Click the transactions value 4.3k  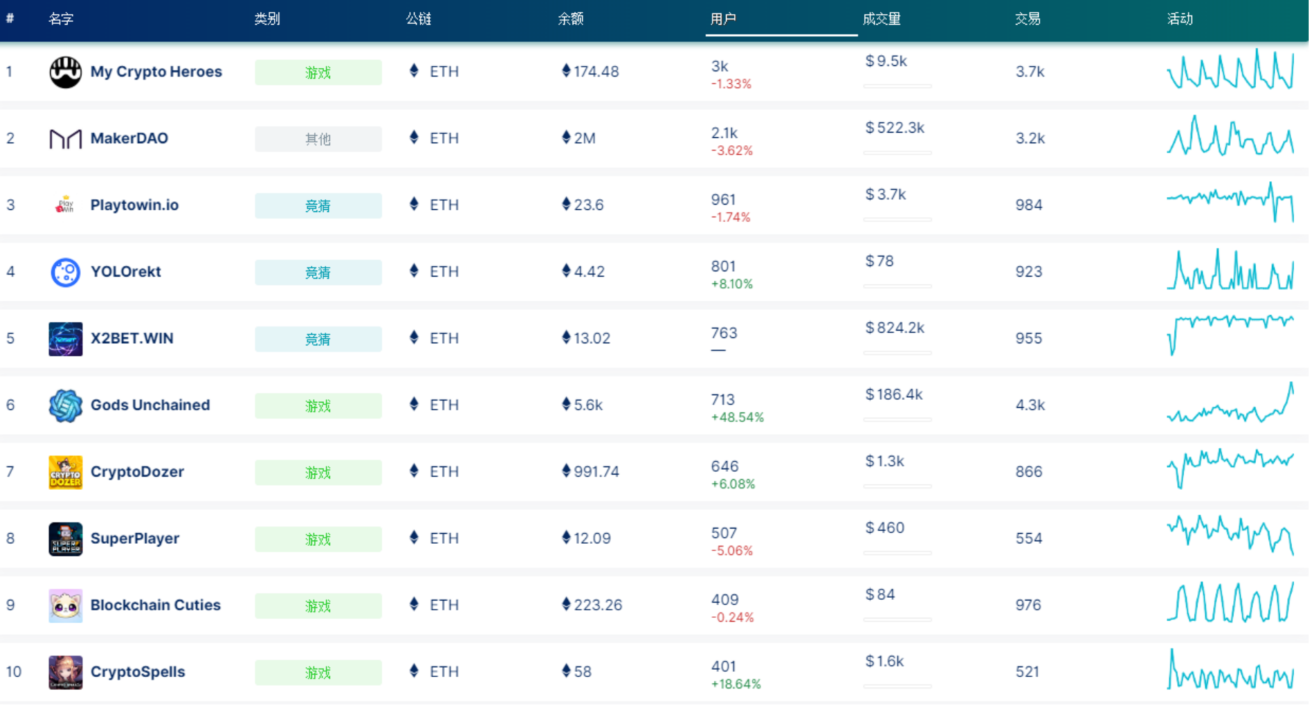(1030, 405)
